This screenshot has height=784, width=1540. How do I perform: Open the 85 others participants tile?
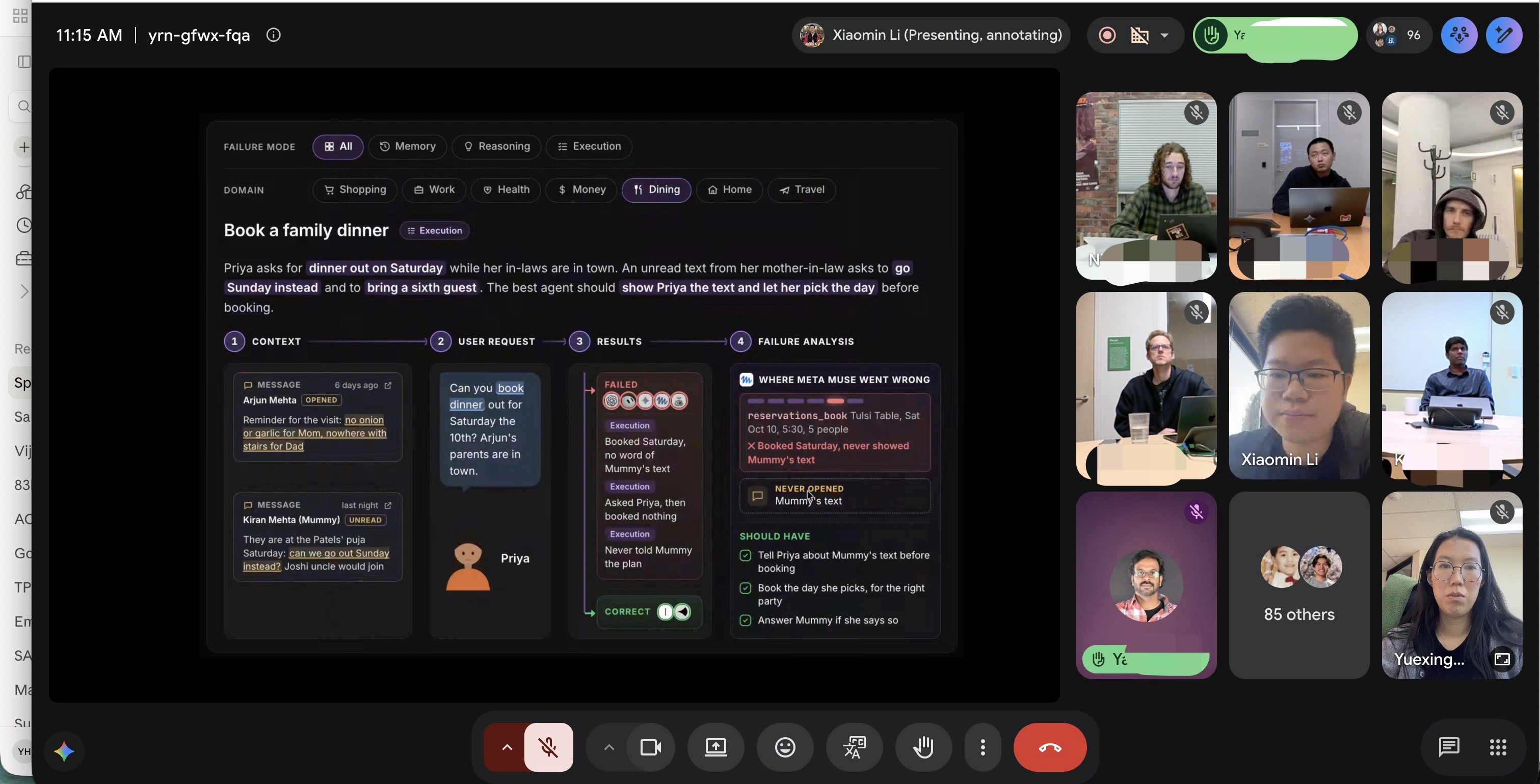point(1299,585)
